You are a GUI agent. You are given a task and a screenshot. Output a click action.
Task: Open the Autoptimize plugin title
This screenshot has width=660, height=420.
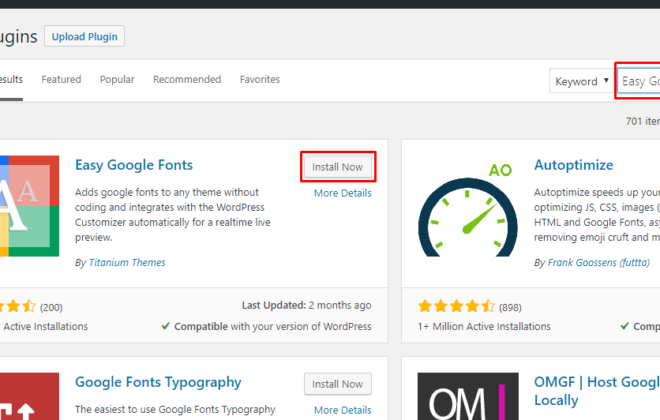[x=574, y=165]
